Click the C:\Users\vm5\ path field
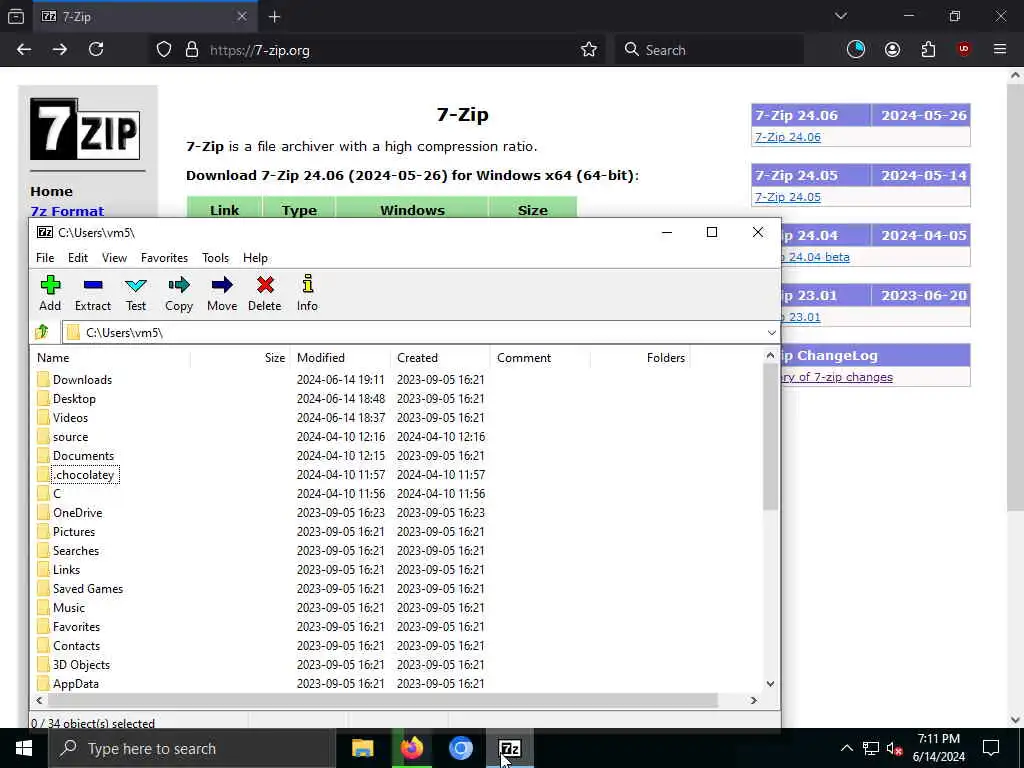 (421, 333)
